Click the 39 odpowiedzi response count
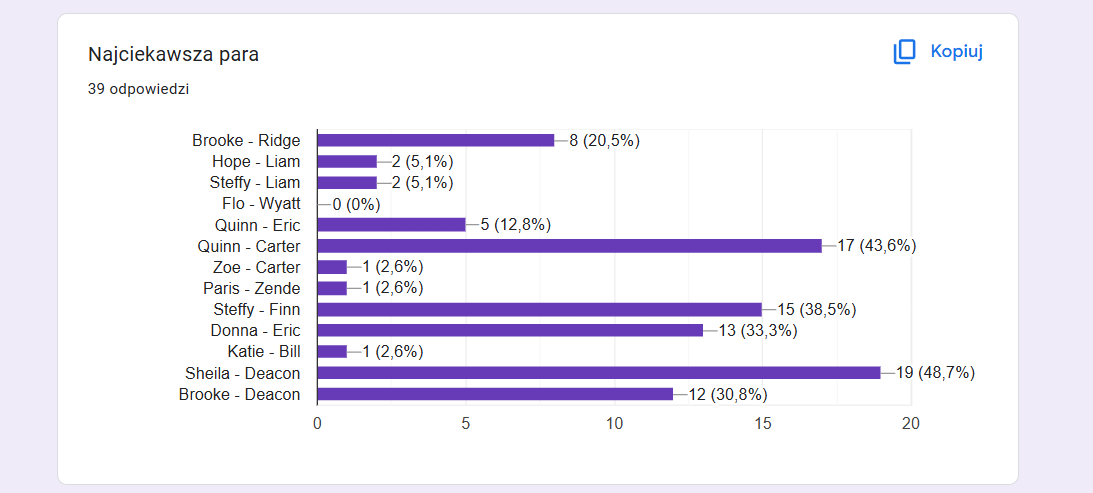The height and width of the screenshot is (493, 1093). click(139, 89)
